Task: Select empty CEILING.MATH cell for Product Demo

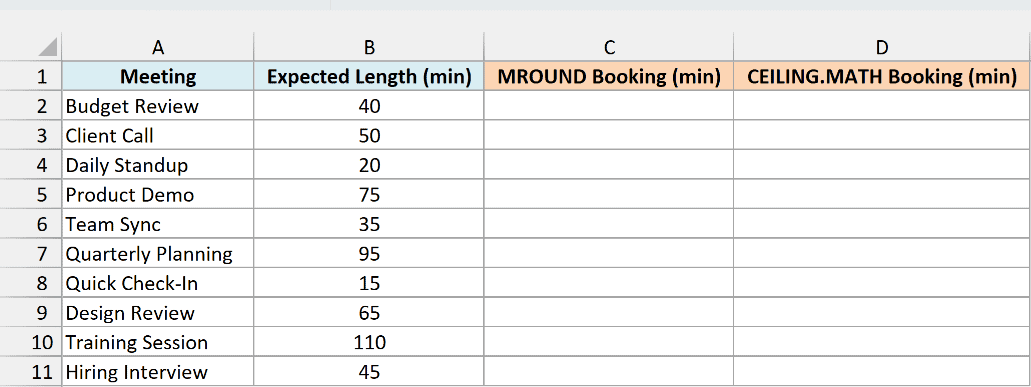Action: [x=882, y=194]
